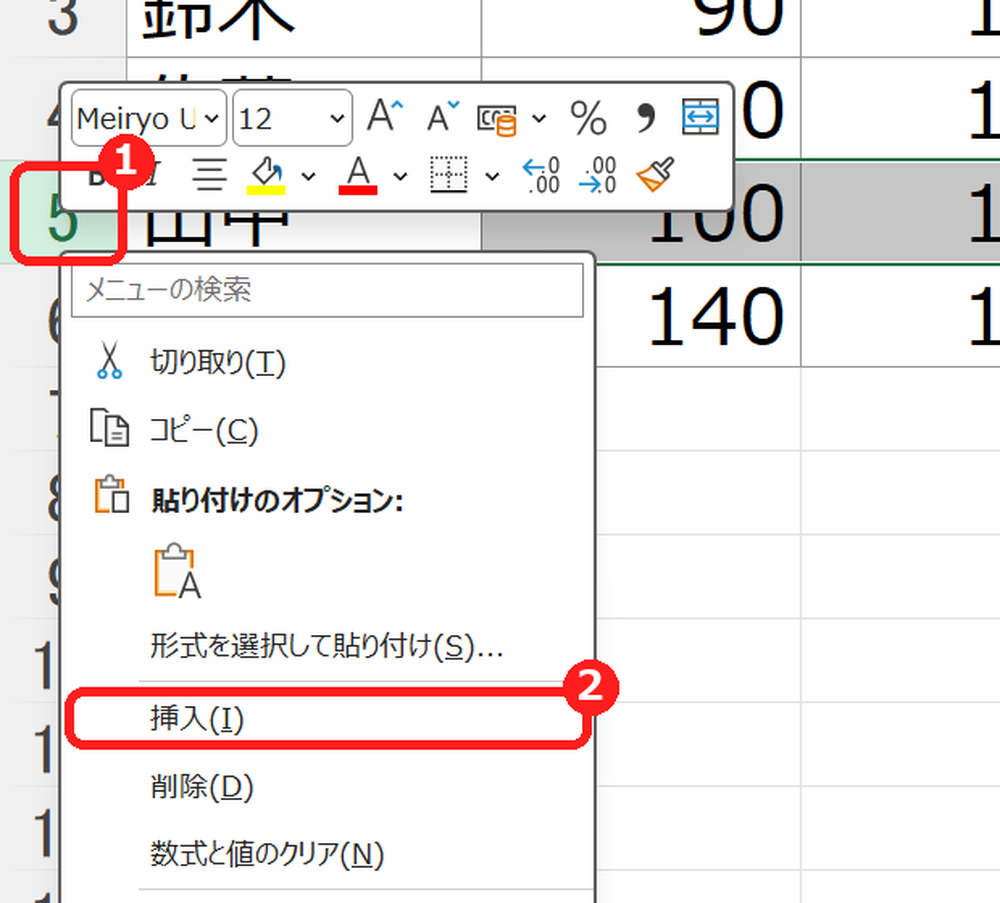This screenshot has width=1000, height=903.
Task: Apply yellow fill color bucket
Action: (x=266, y=175)
